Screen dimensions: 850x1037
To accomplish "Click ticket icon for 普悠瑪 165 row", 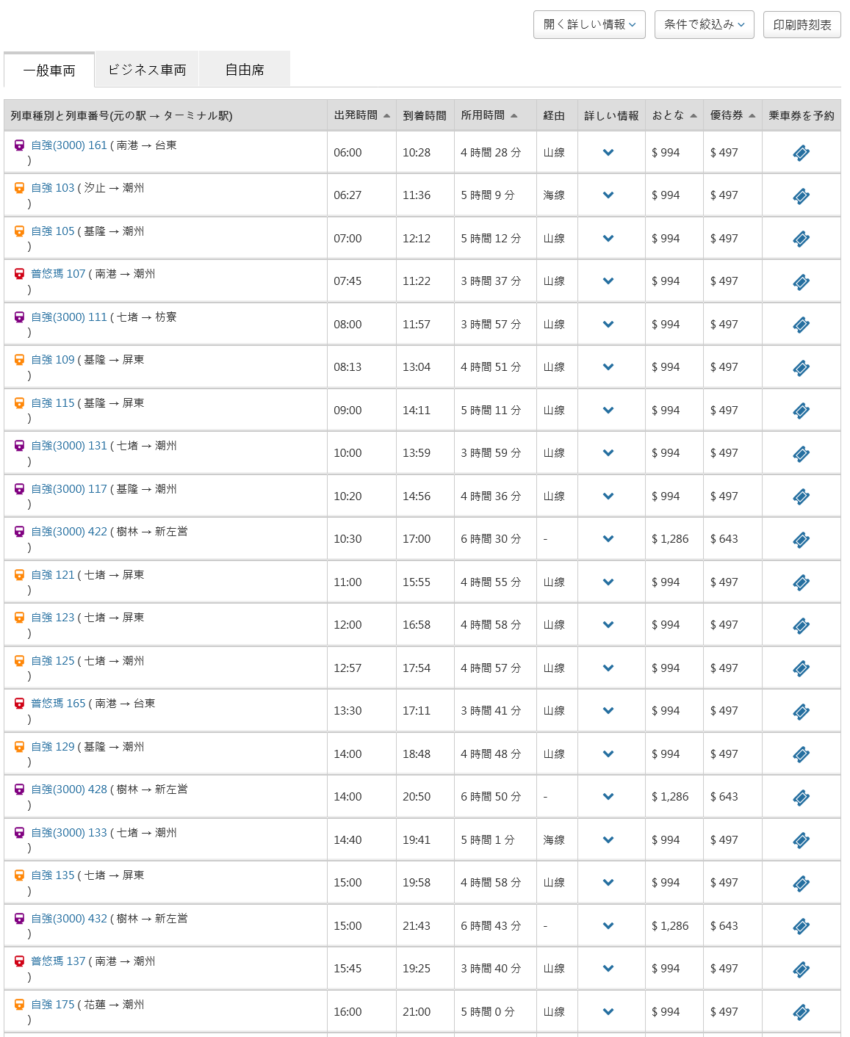I will [x=800, y=711].
